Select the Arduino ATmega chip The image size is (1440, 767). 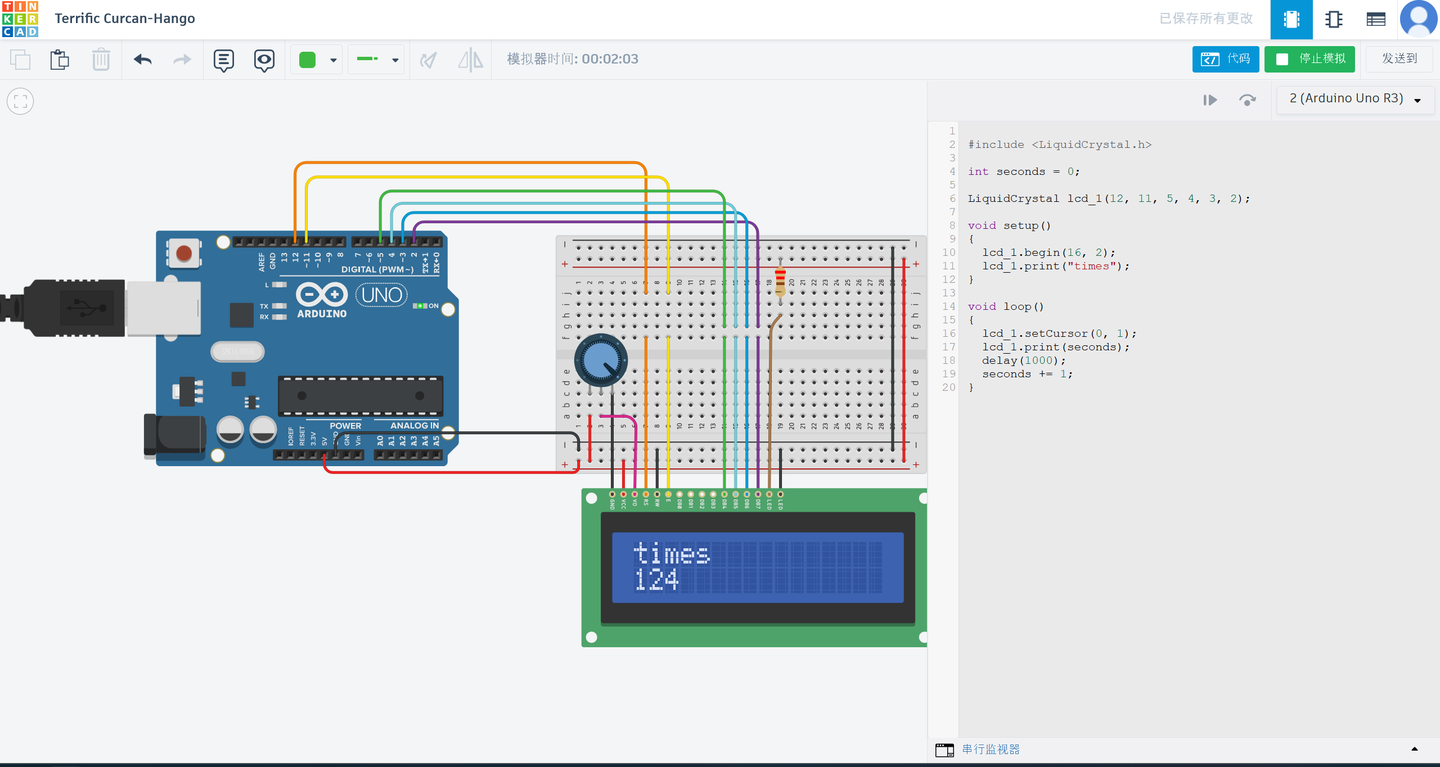point(360,396)
